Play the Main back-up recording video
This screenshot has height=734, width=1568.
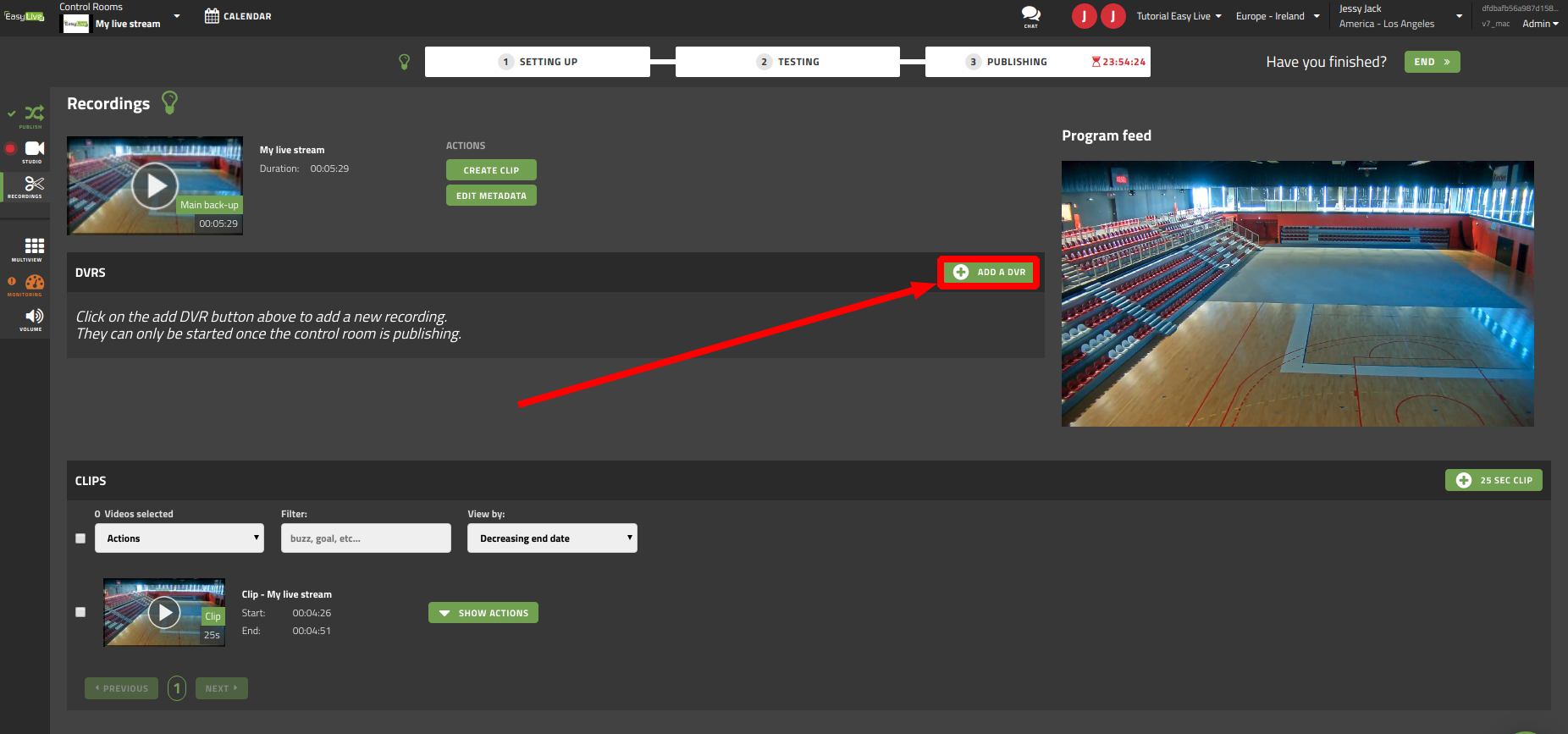155,185
